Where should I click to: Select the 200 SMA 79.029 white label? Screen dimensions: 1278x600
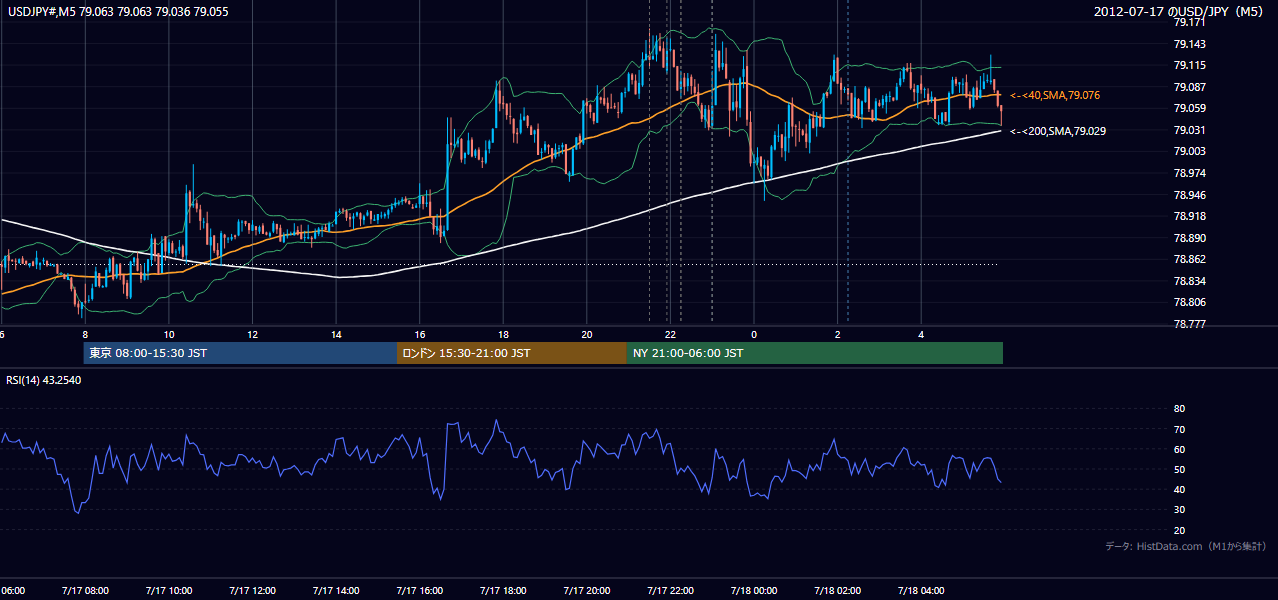[x=1058, y=131]
